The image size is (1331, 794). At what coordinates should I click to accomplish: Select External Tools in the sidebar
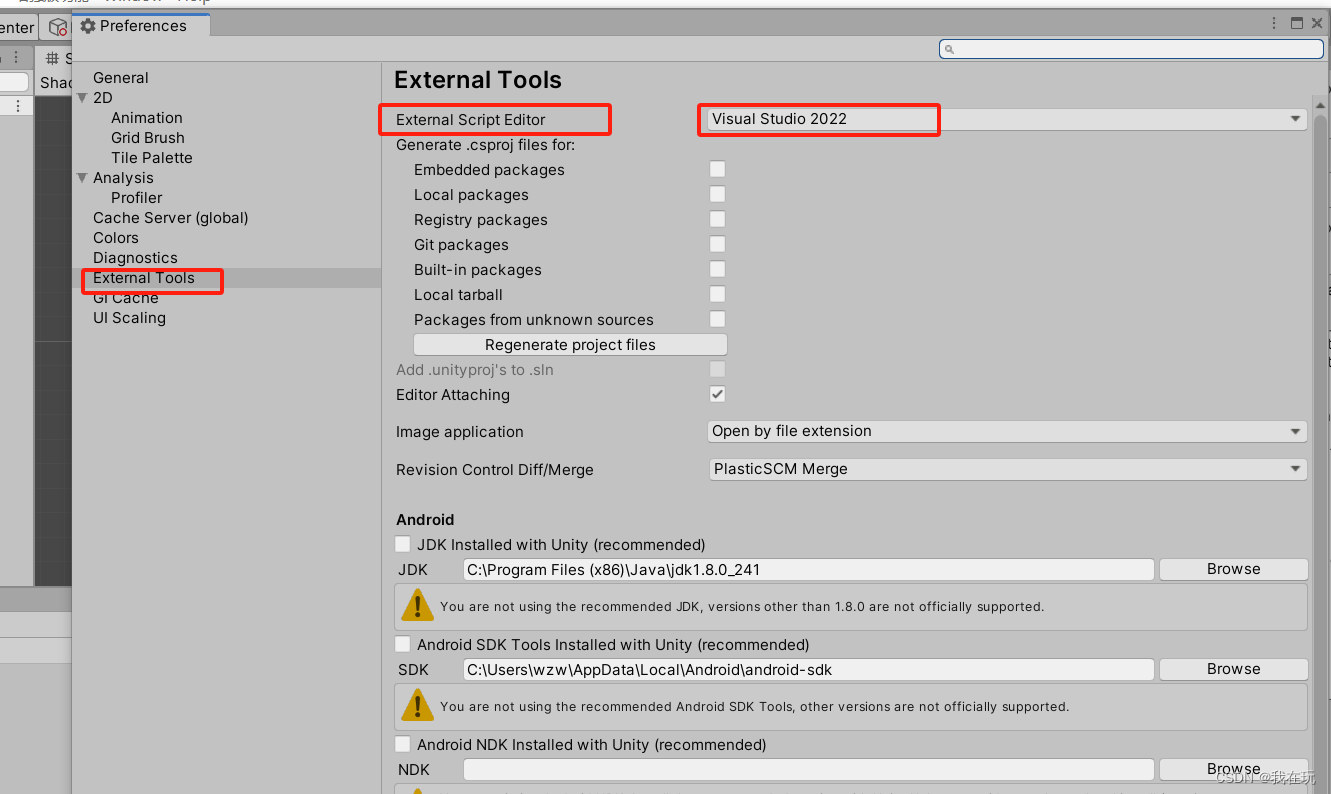point(144,278)
